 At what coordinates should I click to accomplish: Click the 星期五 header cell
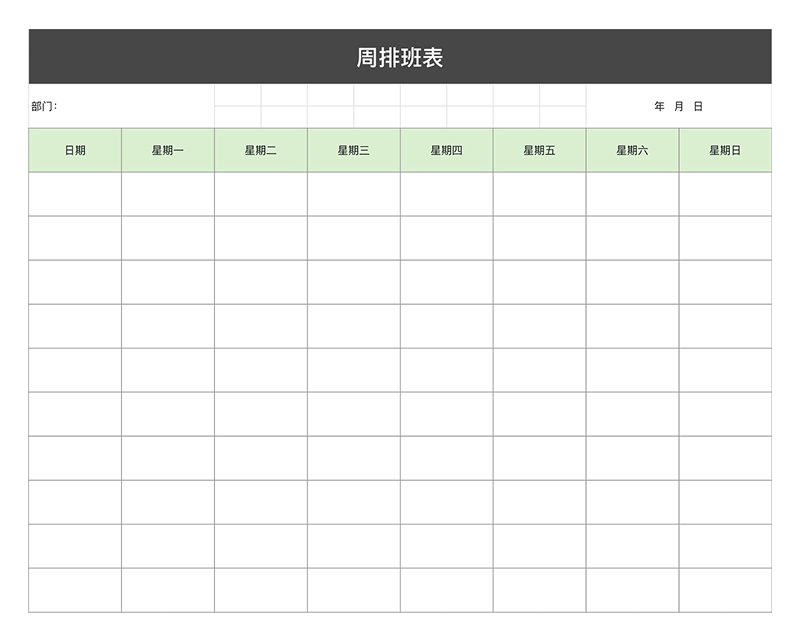tap(539, 150)
